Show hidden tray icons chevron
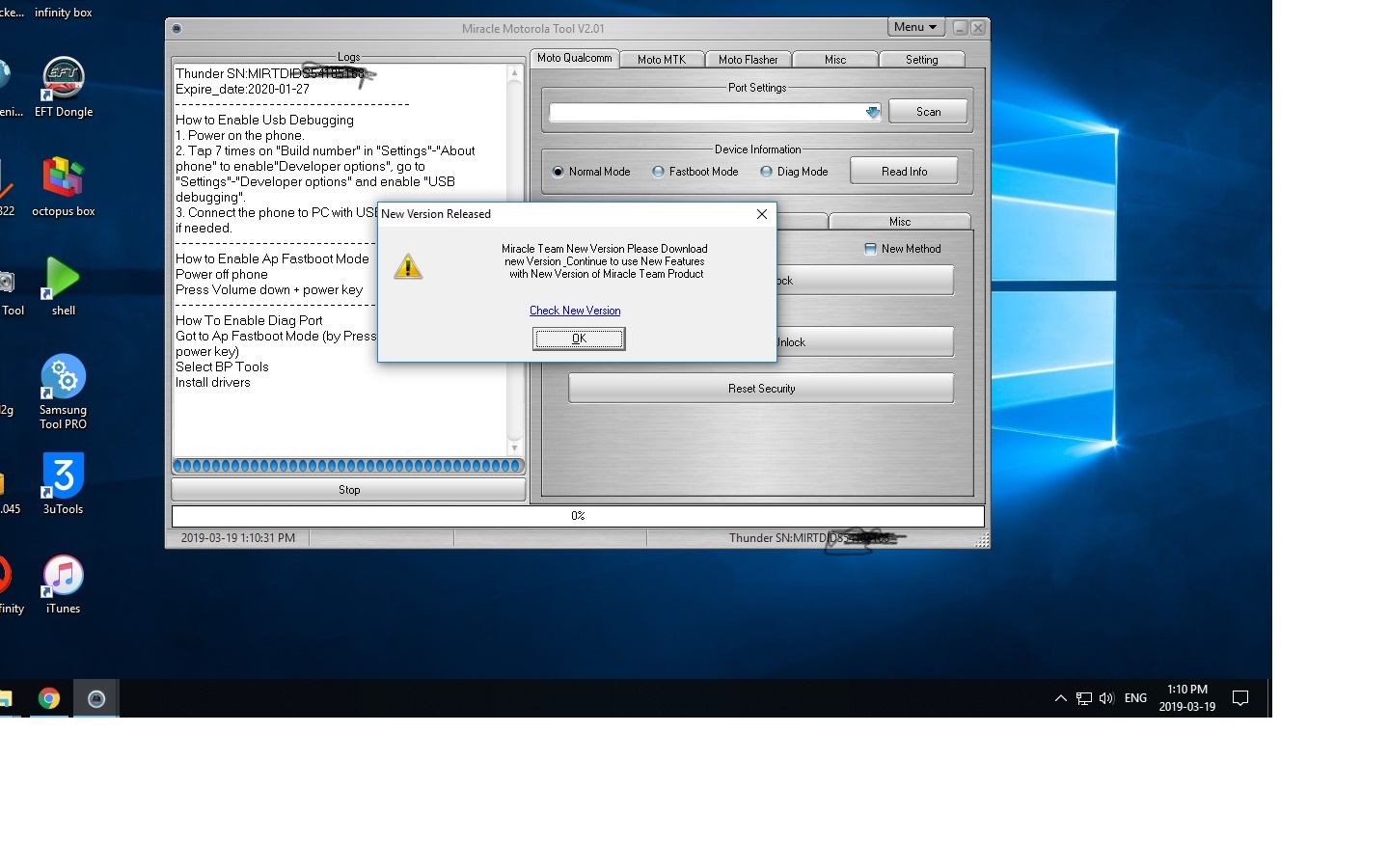 (1061, 698)
